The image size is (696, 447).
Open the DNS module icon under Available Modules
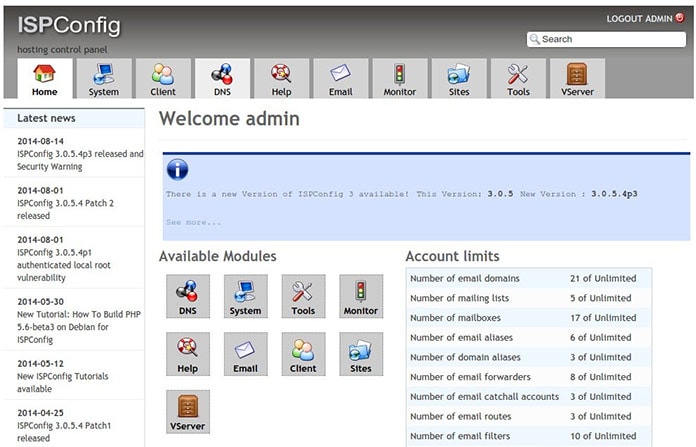point(188,296)
